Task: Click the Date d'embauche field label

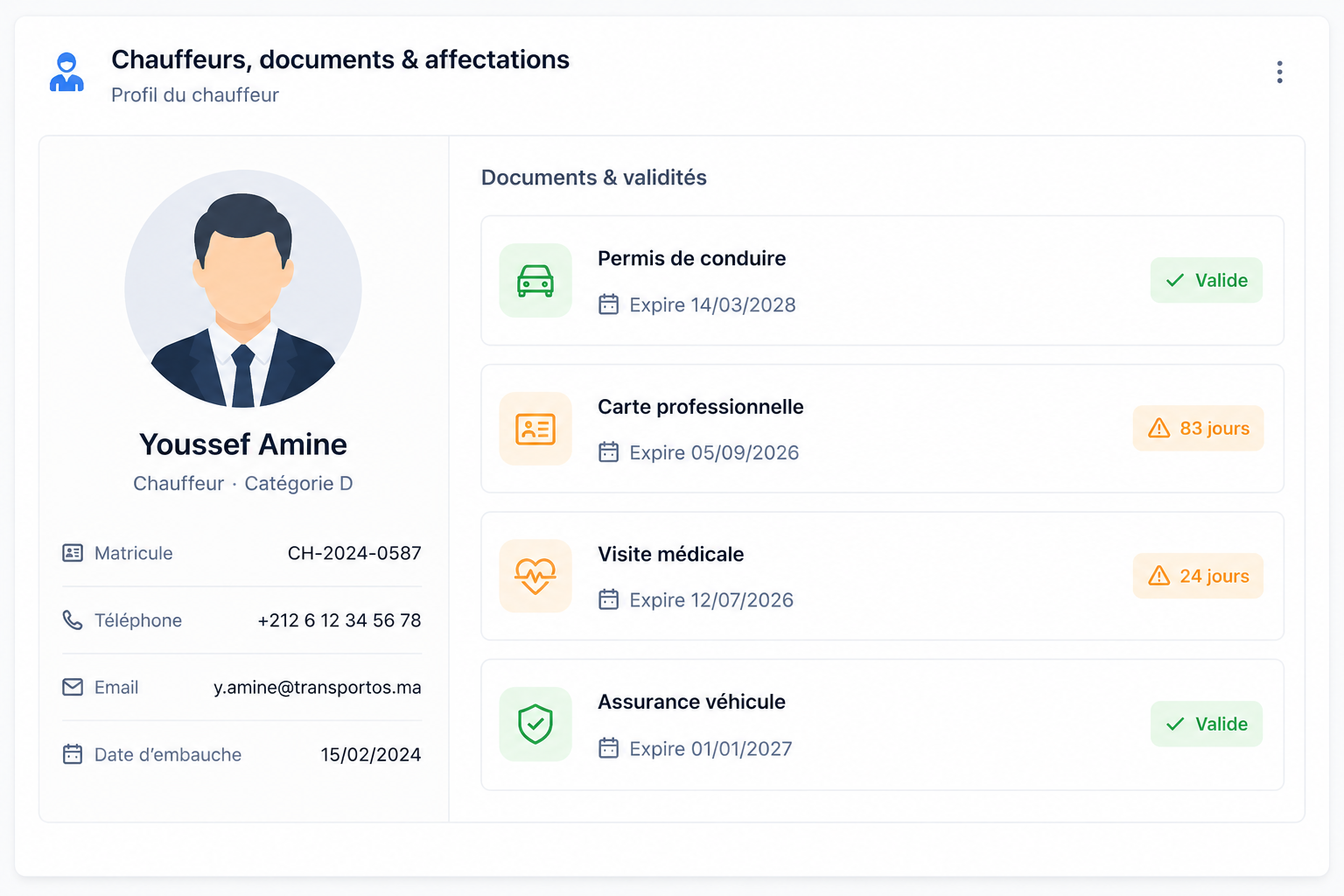Action: (168, 754)
